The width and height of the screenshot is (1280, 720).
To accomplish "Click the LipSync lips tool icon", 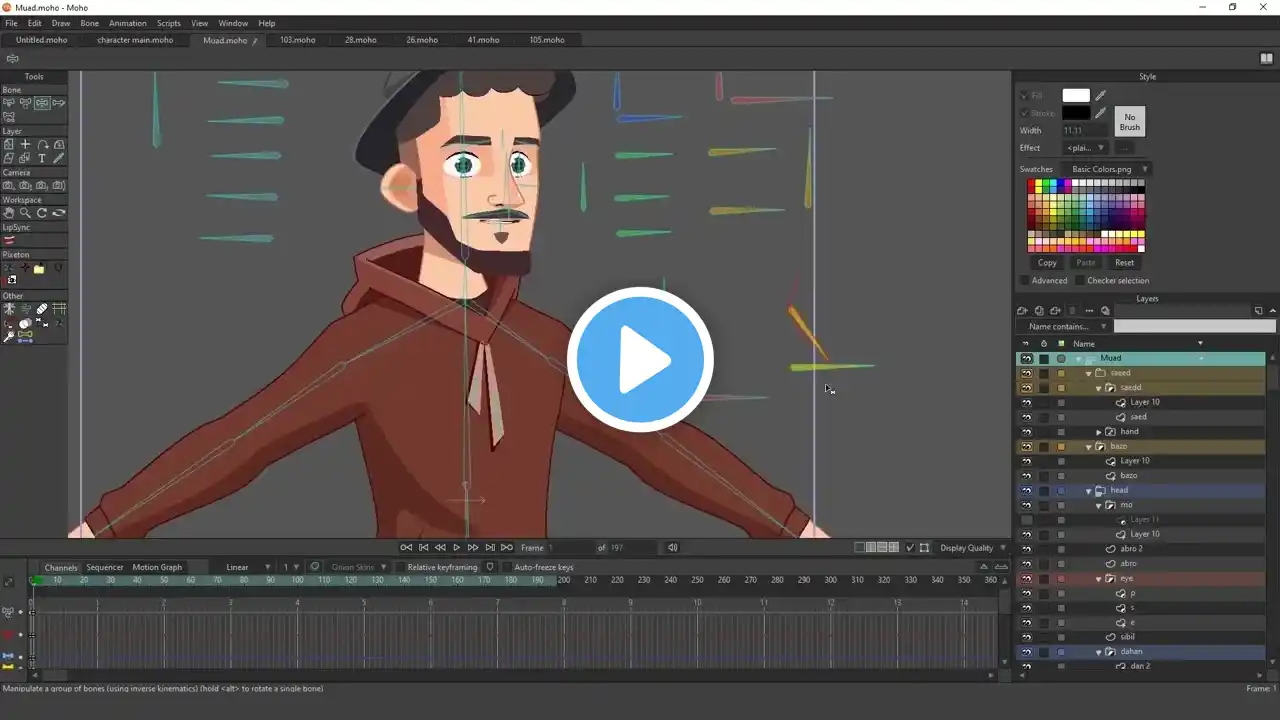I will click(9, 240).
